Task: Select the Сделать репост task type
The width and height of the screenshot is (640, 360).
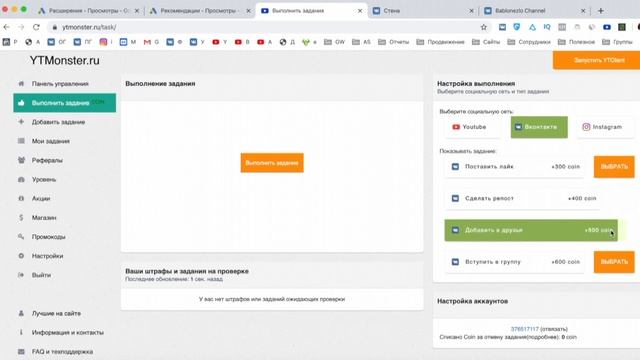Action: (522, 198)
